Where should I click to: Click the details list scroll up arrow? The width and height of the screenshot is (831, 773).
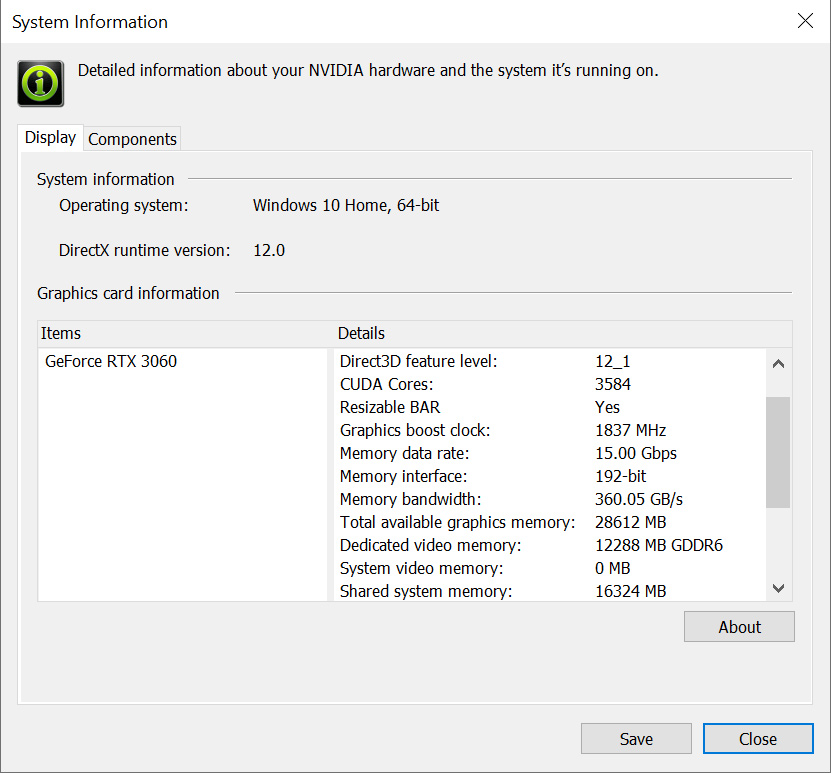779,363
